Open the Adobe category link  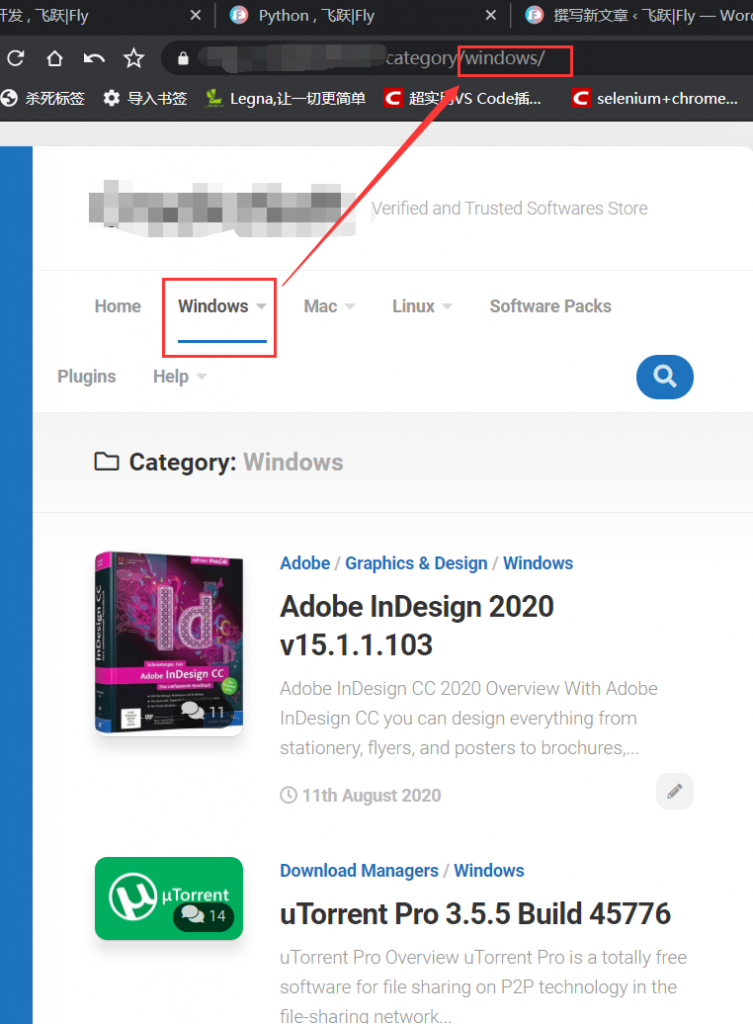[305, 563]
